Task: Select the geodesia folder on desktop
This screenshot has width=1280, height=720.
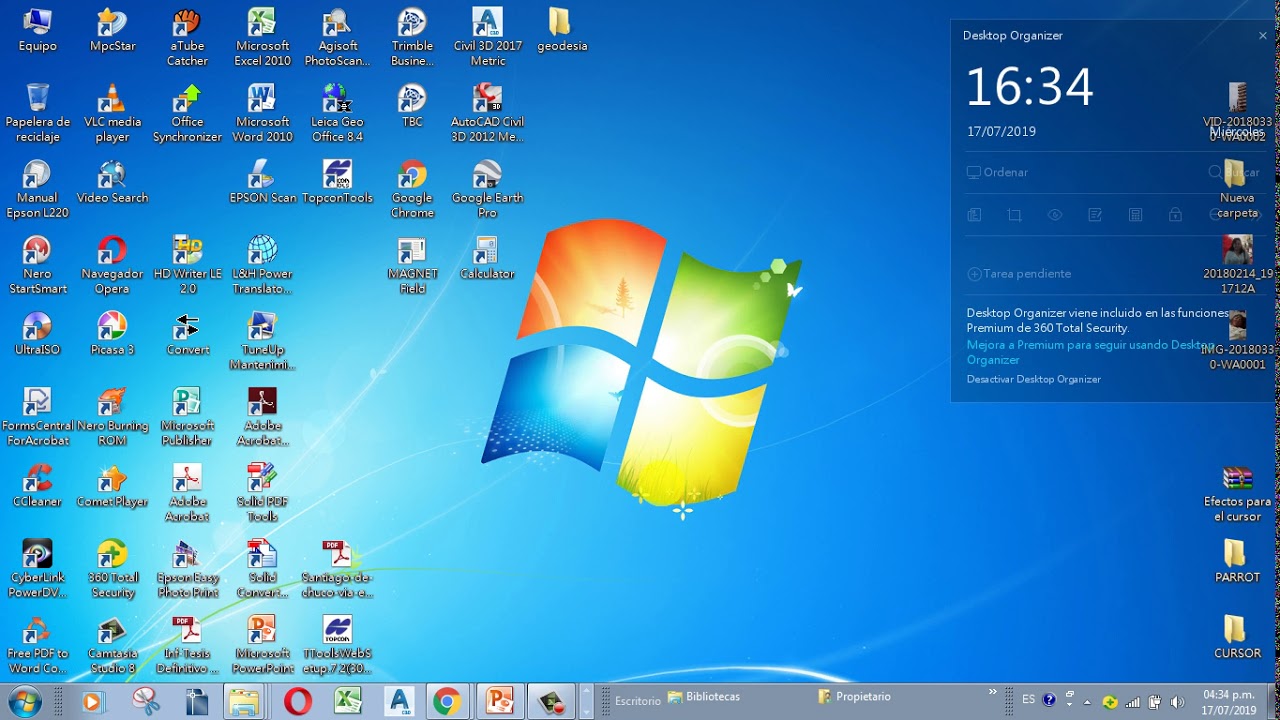Action: pyautogui.click(x=561, y=30)
